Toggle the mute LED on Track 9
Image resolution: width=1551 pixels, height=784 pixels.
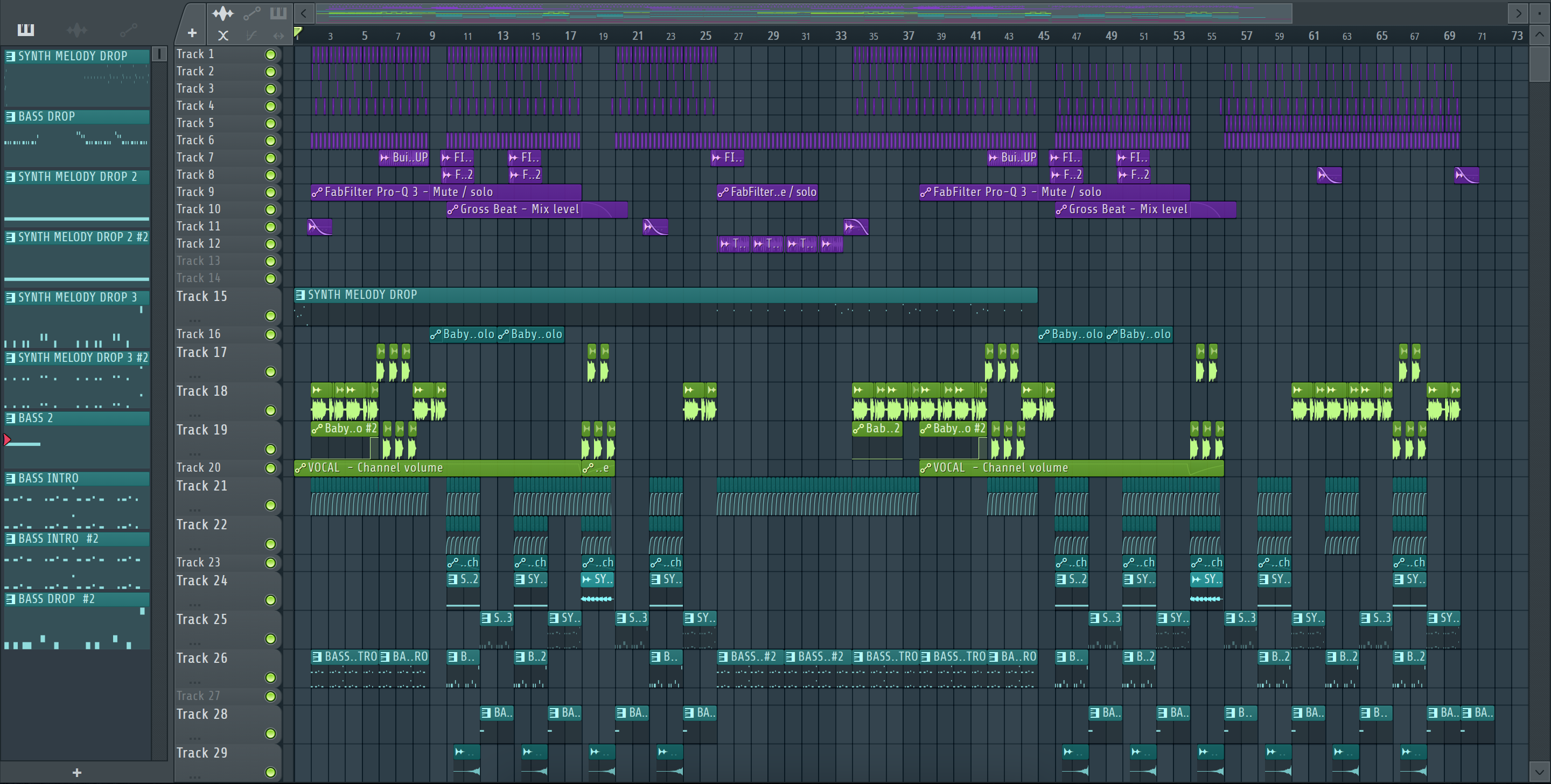click(271, 193)
